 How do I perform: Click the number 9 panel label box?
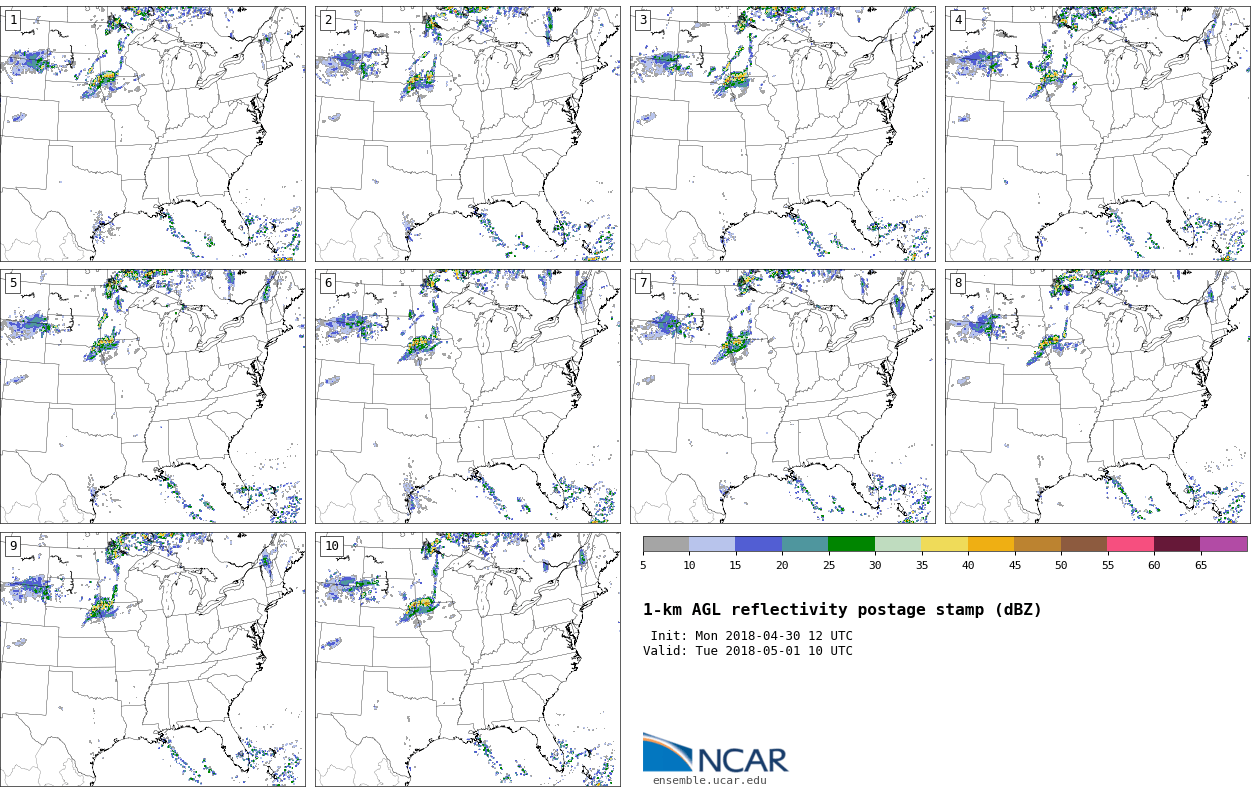pyautogui.click(x=13, y=546)
